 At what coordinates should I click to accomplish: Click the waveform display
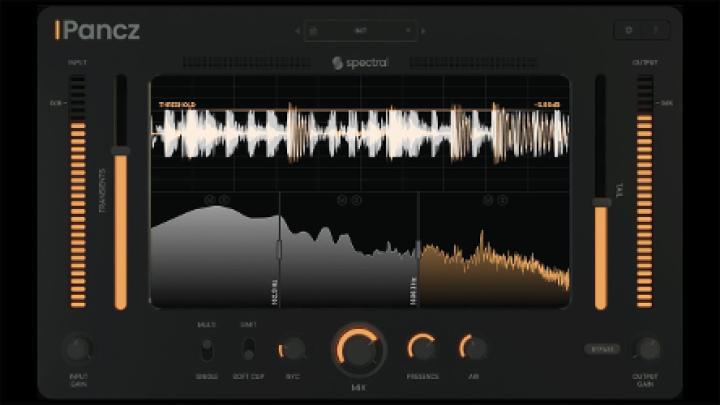(360, 133)
